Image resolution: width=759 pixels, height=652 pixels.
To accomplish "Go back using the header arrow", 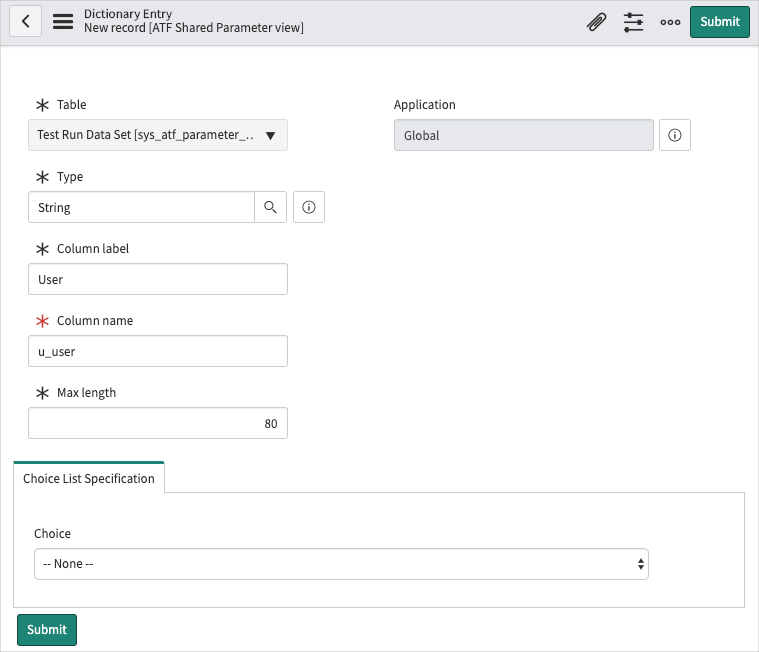I will point(26,21).
